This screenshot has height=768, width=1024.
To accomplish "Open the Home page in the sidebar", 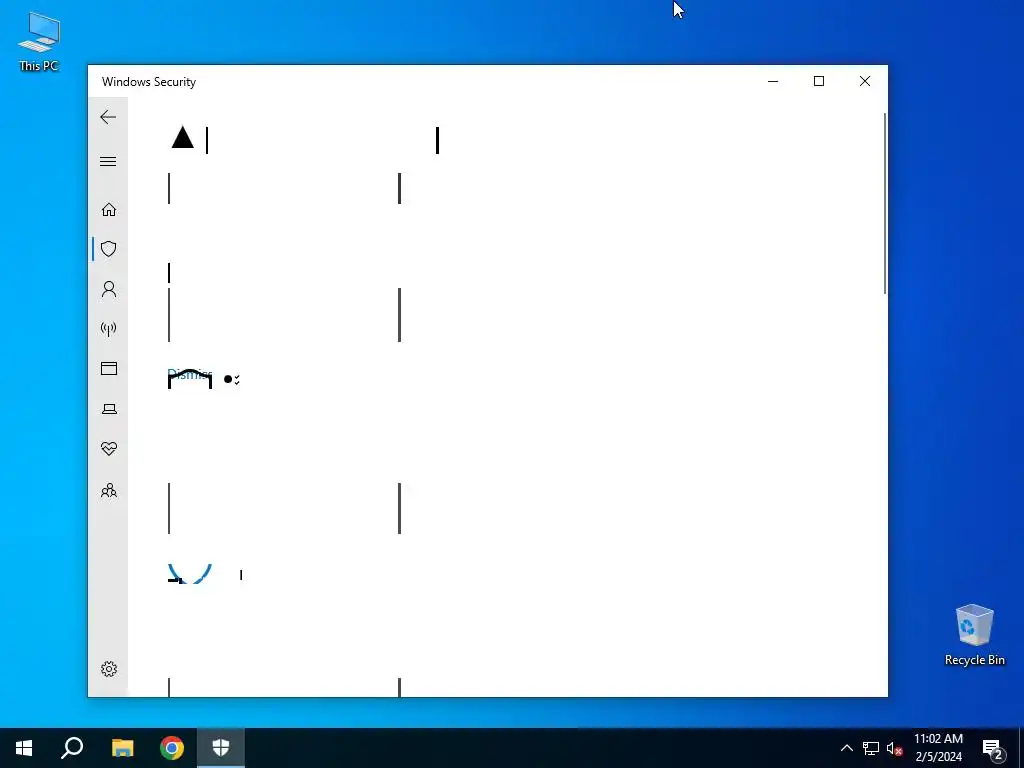I will click(x=109, y=209).
